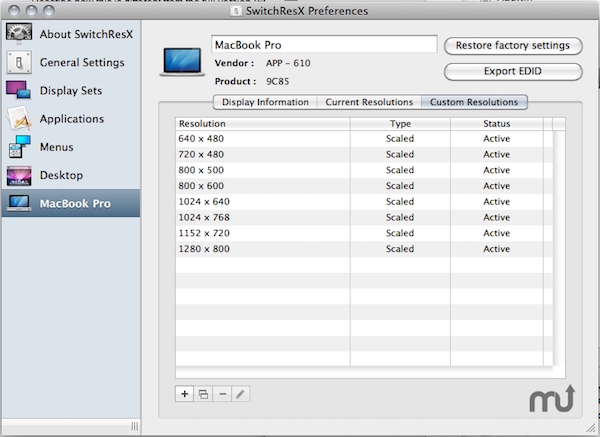Open the About SwitchResX icon
The image size is (600, 437).
click(19, 34)
